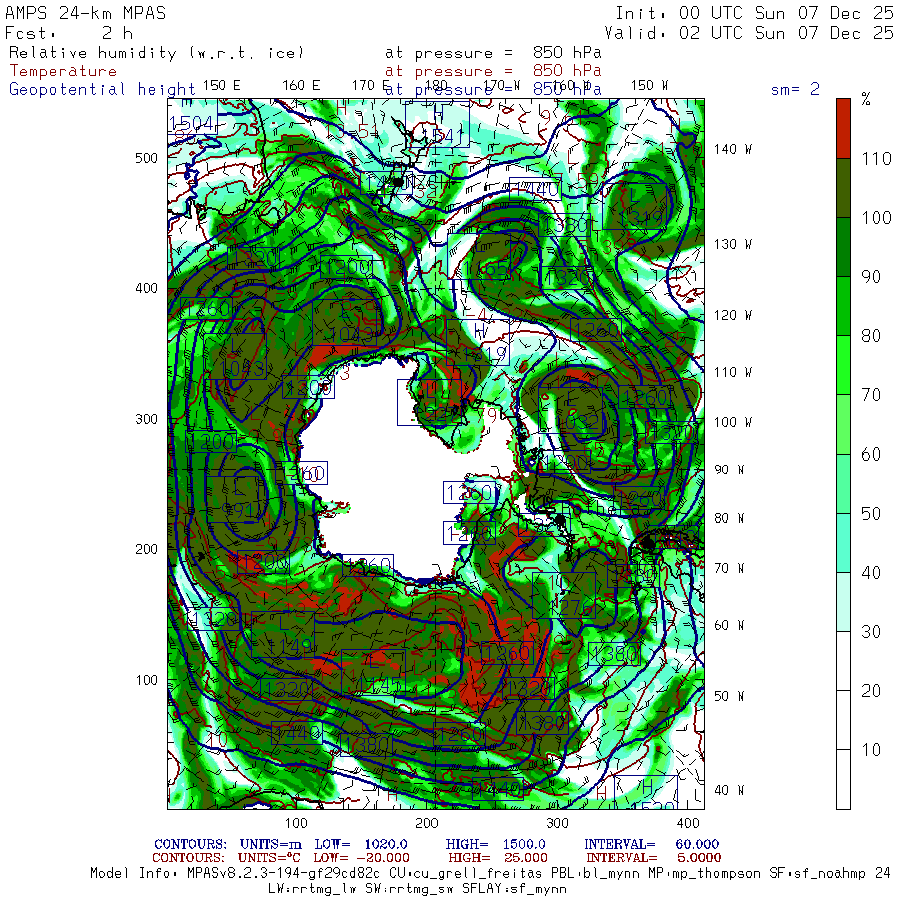
Task: Click the horizontal axis tick label "200"
Action: point(427,823)
